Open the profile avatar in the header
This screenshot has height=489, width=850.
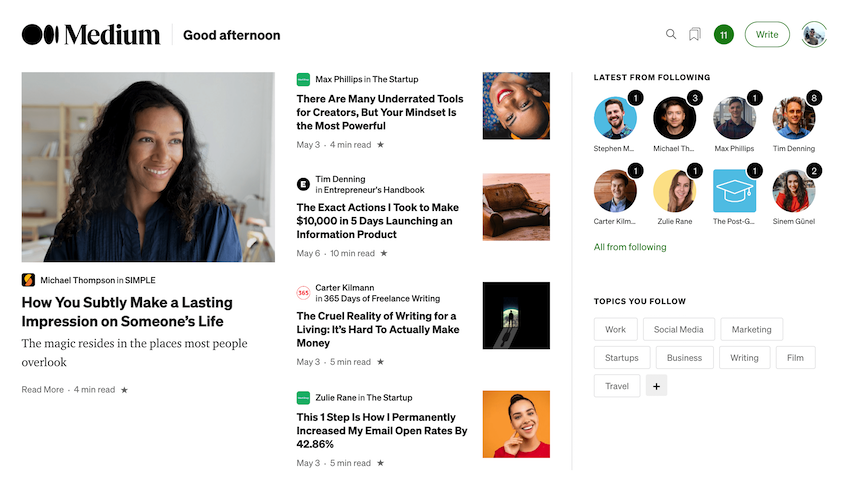pyautogui.click(x=814, y=35)
